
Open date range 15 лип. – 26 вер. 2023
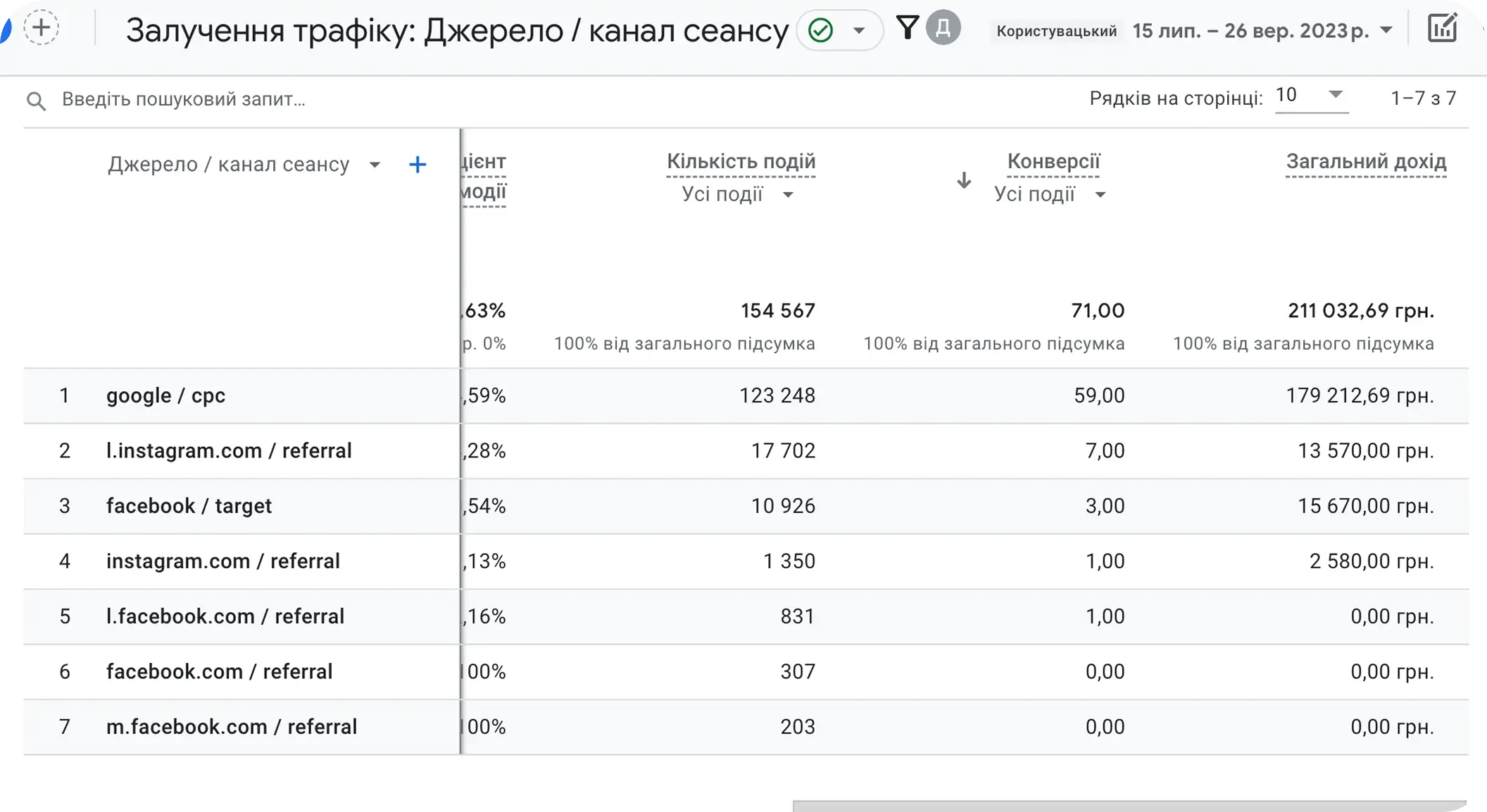[x=1262, y=30]
